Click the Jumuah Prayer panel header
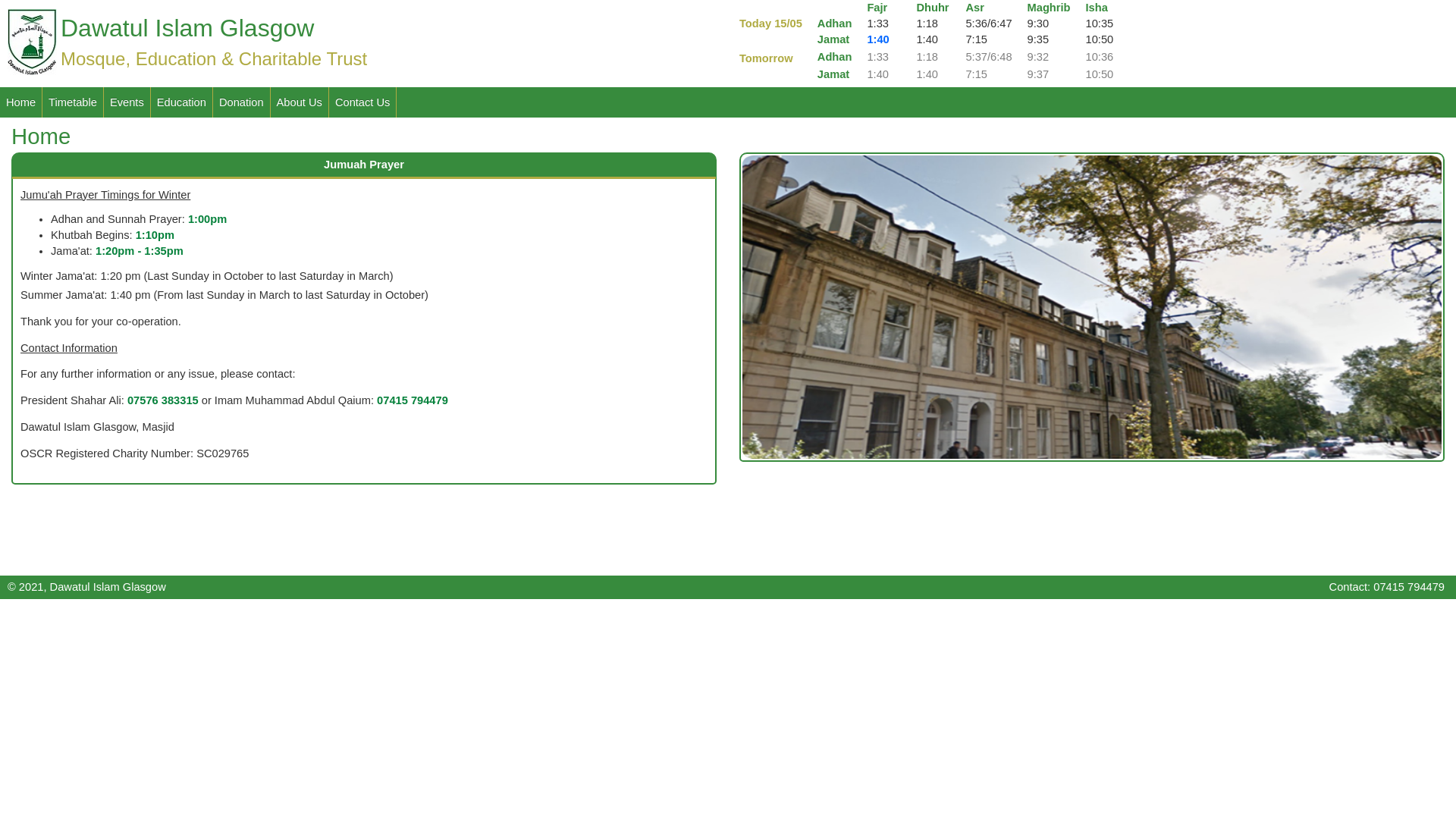This screenshot has height=819, width=1456. pos(364,165)
